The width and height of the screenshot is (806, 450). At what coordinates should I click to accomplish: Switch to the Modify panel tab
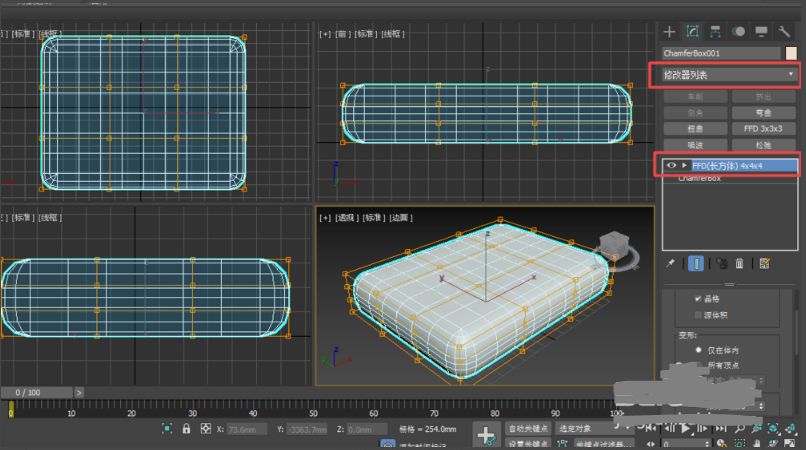pyautogui.click(x=692, y=32)
